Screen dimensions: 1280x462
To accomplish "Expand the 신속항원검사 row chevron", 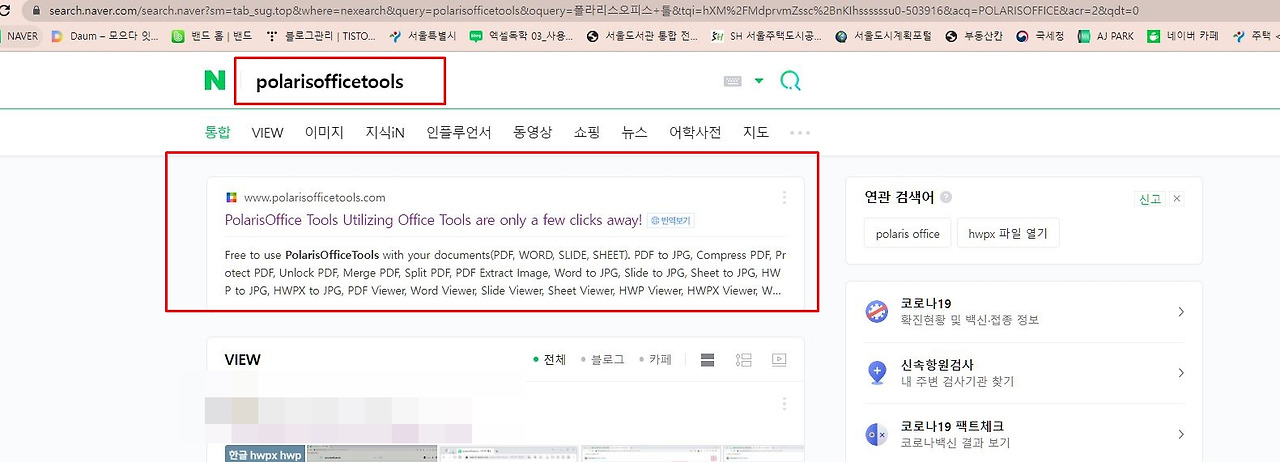I will click(1181, 373).
